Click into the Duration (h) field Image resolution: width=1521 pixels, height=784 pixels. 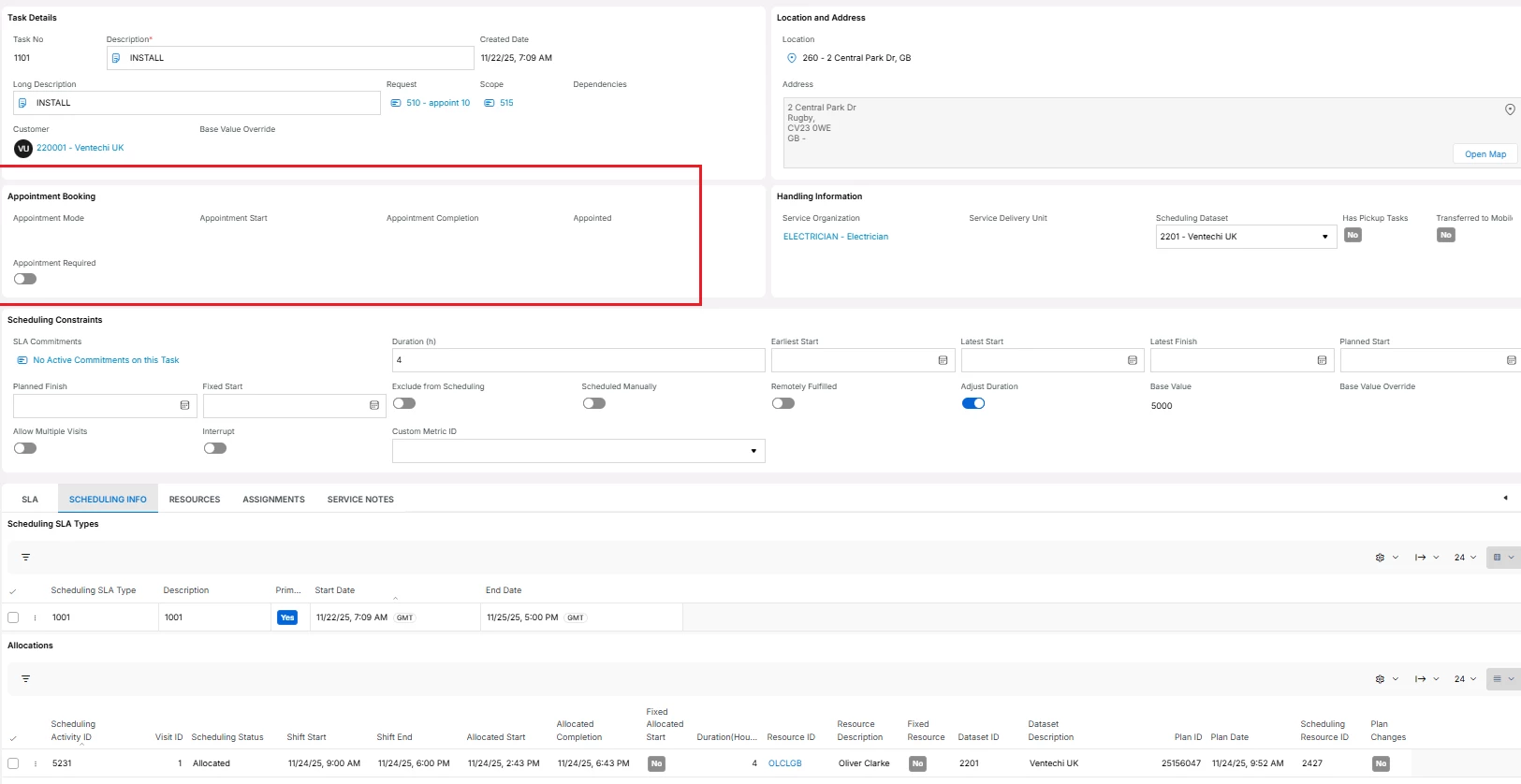click(578, 360)
